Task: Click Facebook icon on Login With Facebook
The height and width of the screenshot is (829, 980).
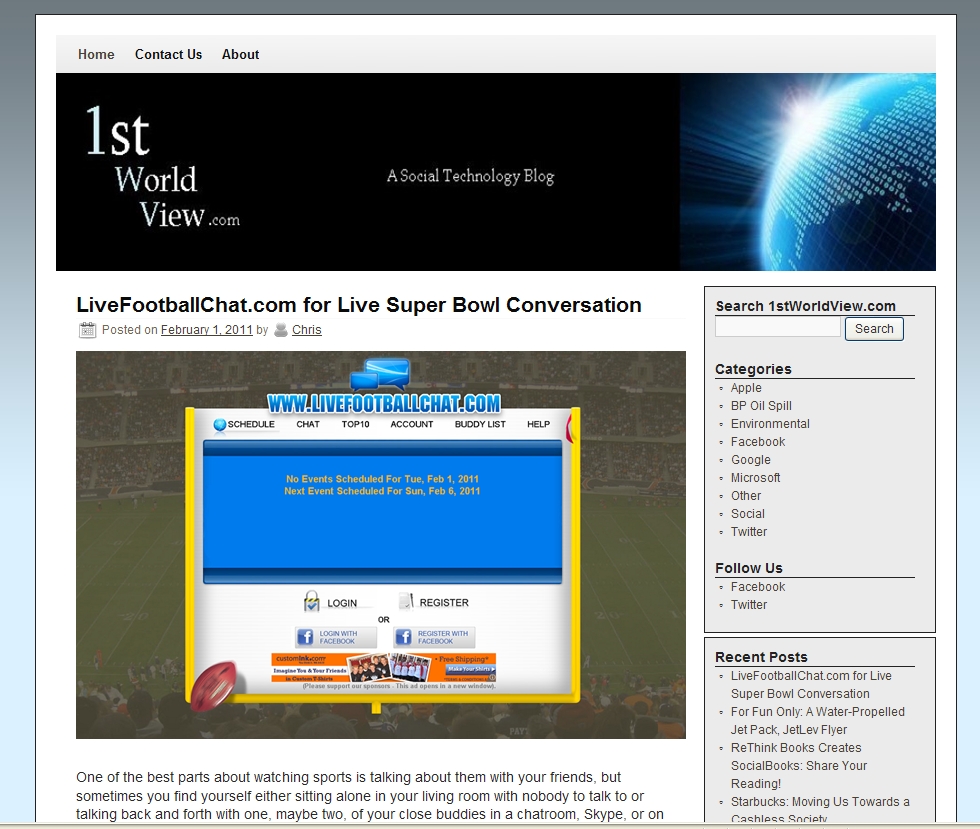Action: (x=305, y=637)
